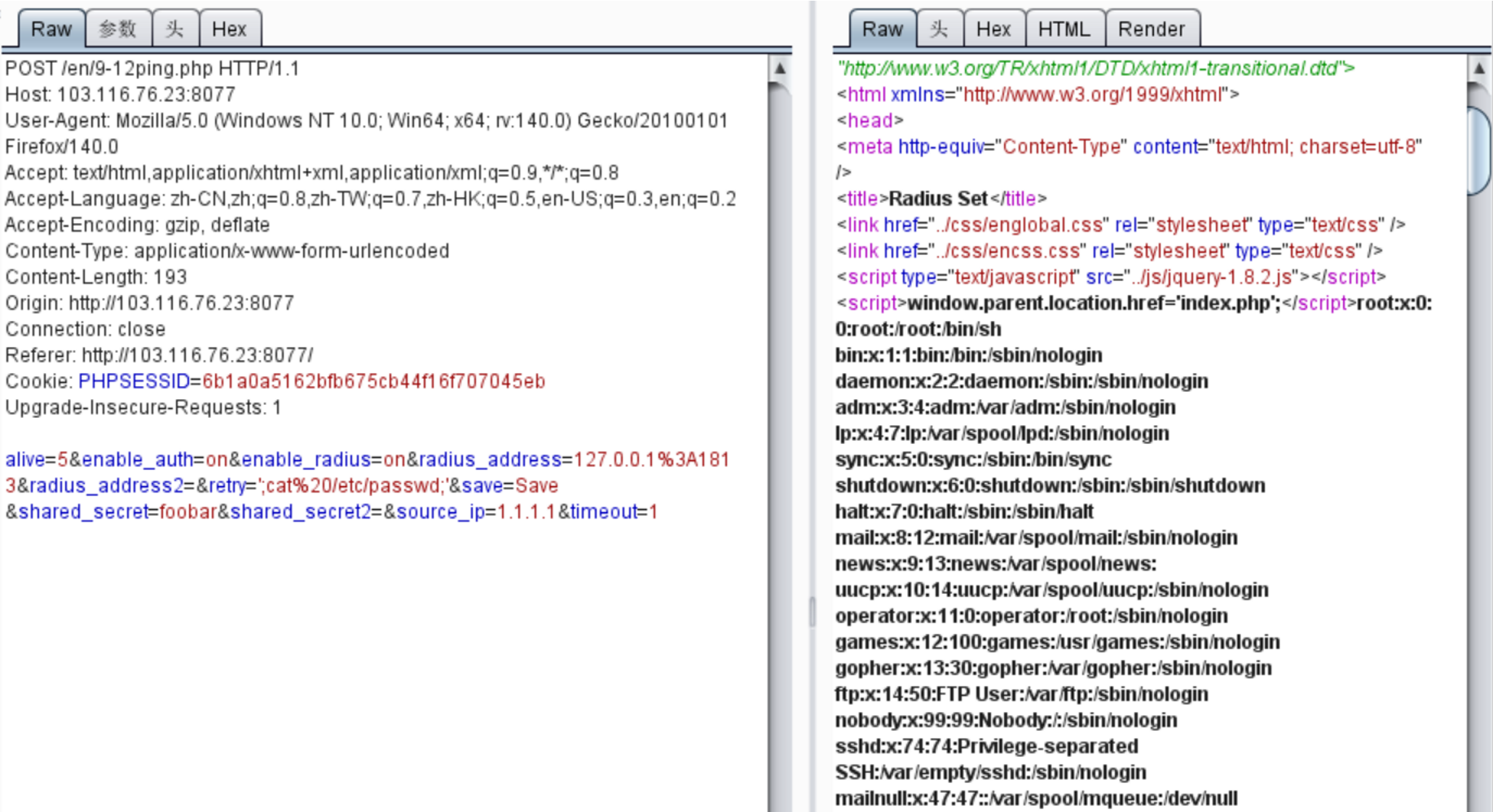Viewport: 1493px width, 812px height.
Task: Click the request pane scroll-up arrow
Action: point(780,69)
